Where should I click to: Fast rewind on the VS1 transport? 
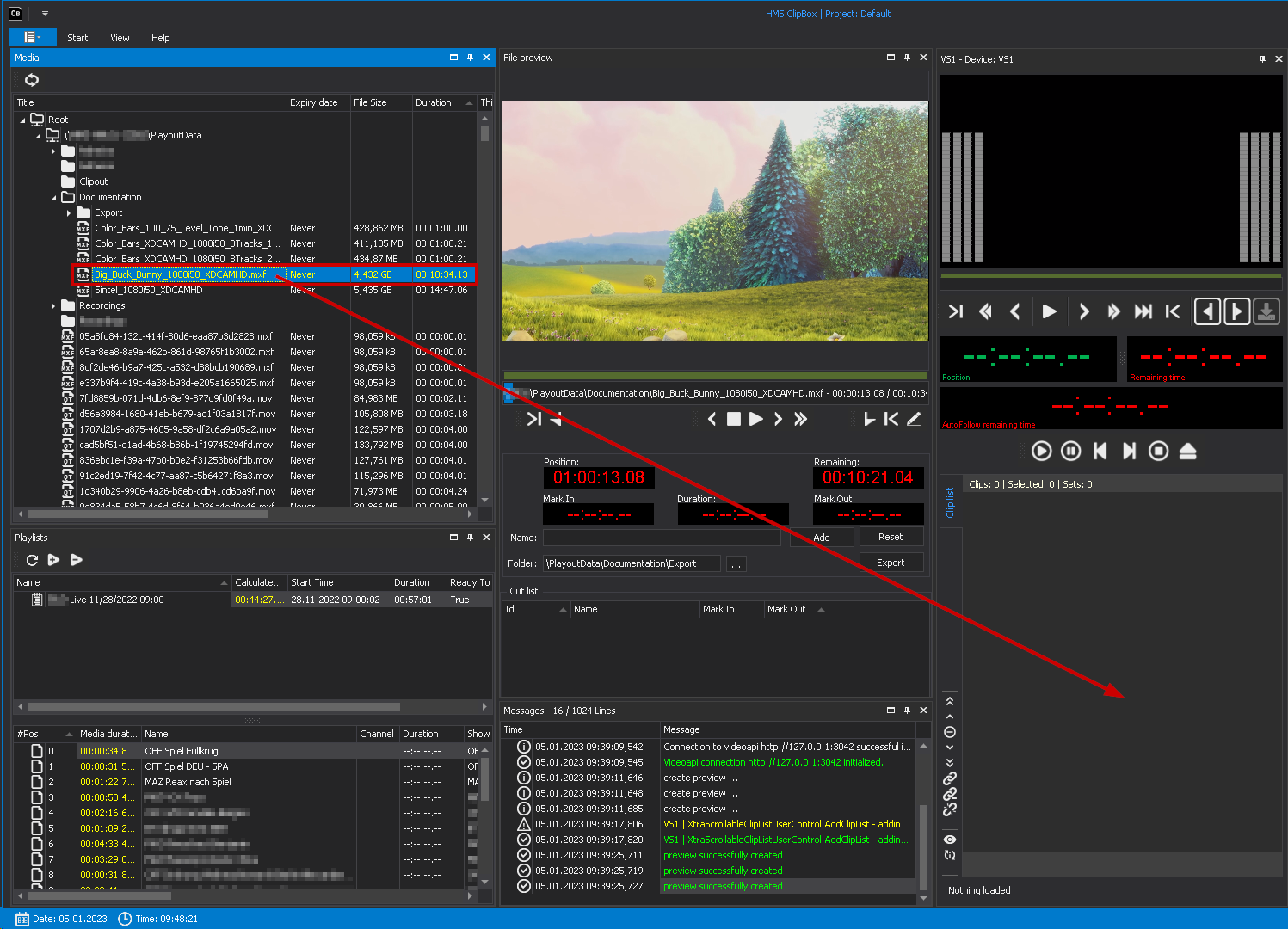[x=986, y=311]
